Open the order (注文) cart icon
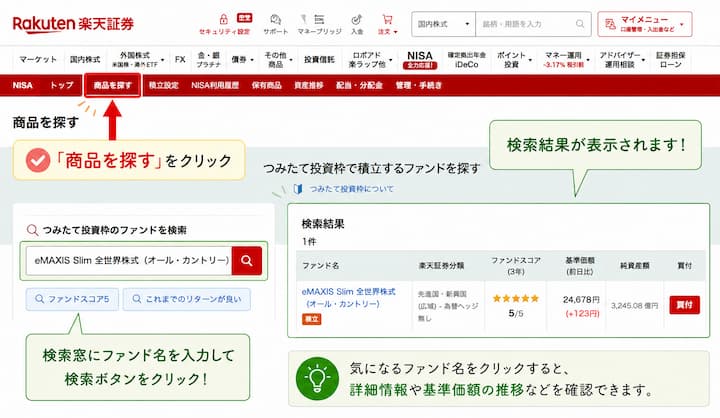Screen dimensions: 720x418 (x=387, y=19)
